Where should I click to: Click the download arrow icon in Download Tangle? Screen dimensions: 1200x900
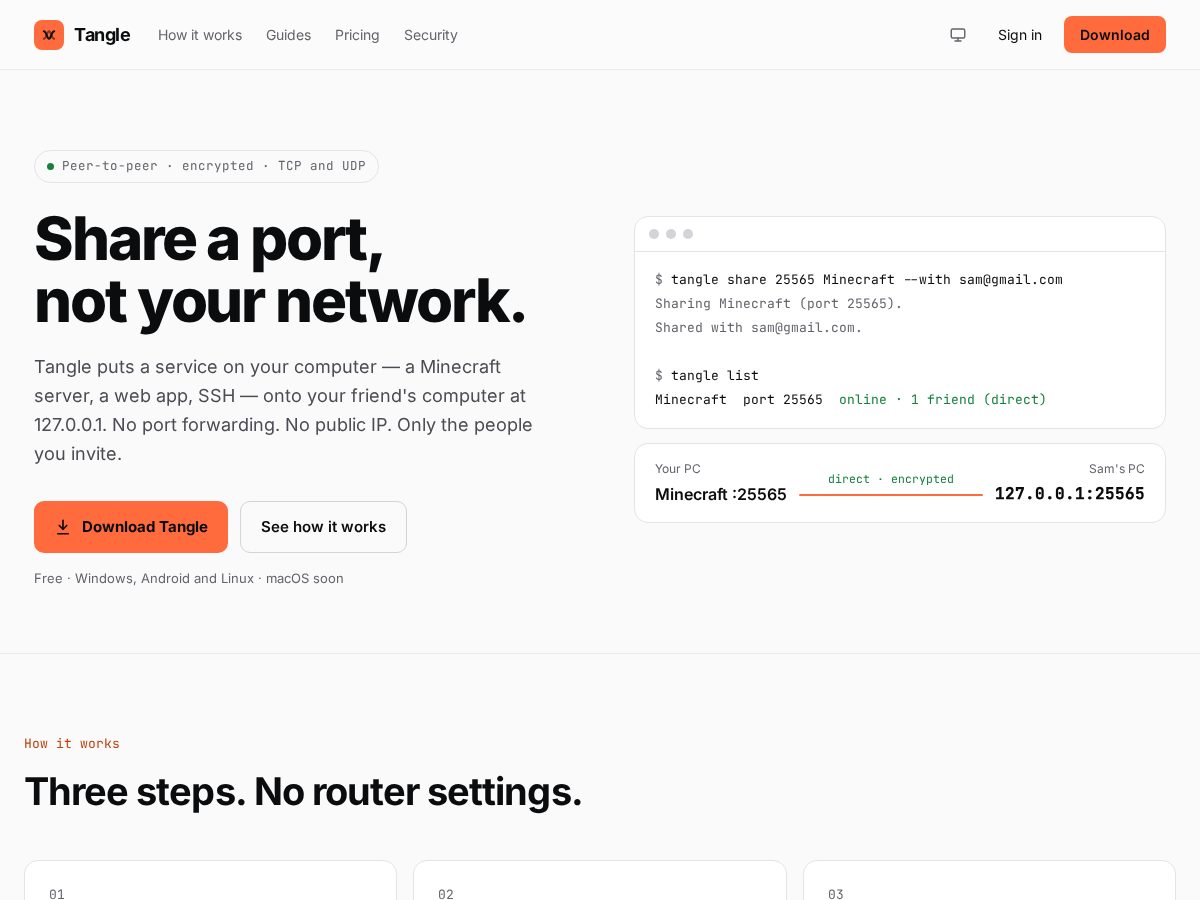coord(63,527)
